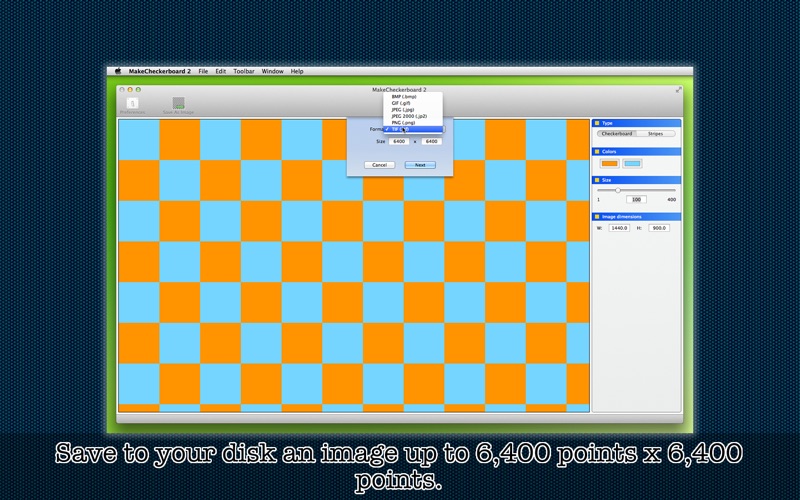This screenshot has width=800, height=500.
Task: Click the Size slider knob
Action: tap(618, 190)
